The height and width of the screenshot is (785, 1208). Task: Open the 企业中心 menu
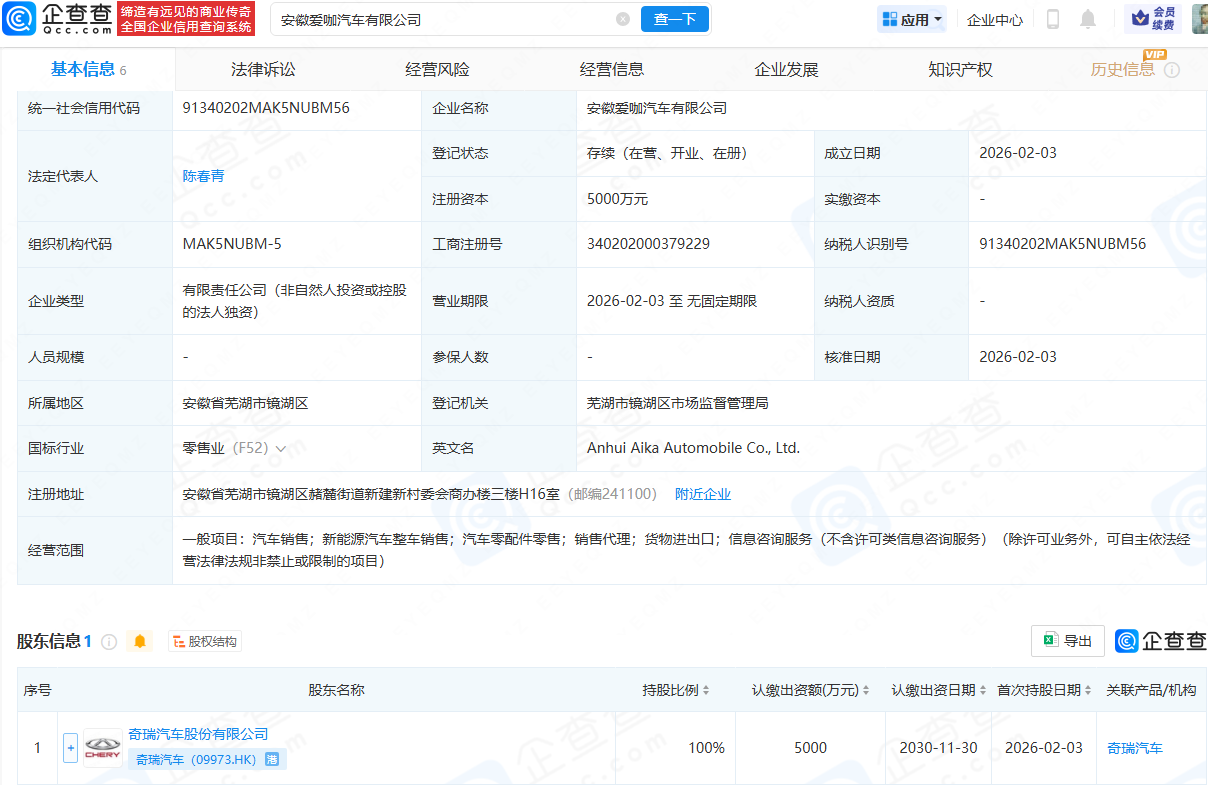(994, 18)
